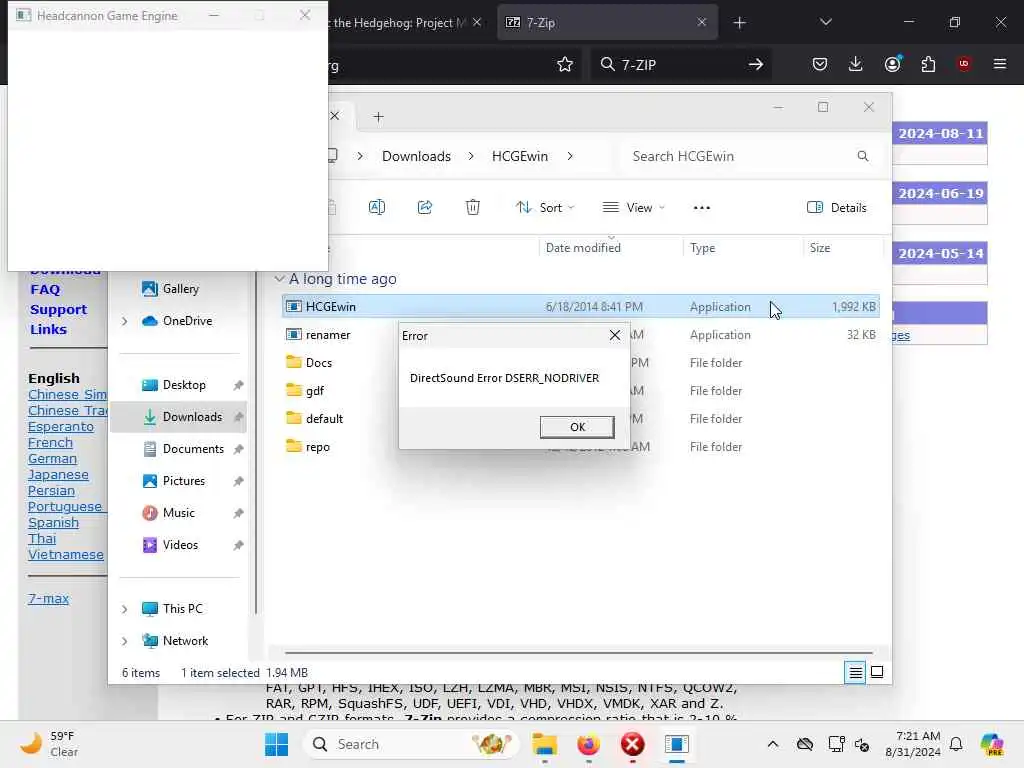Click the Delete trash icon in Explorer
Screen dimensions: 1024x768
[473, 207]
